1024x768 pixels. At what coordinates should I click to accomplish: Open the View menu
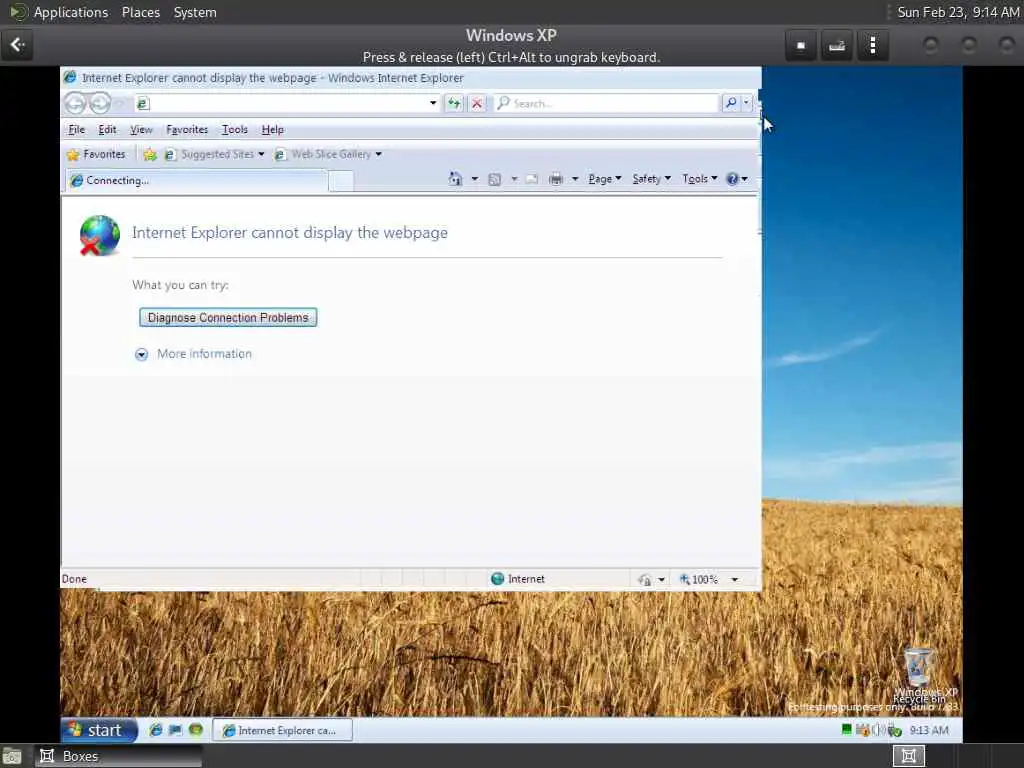141,130
